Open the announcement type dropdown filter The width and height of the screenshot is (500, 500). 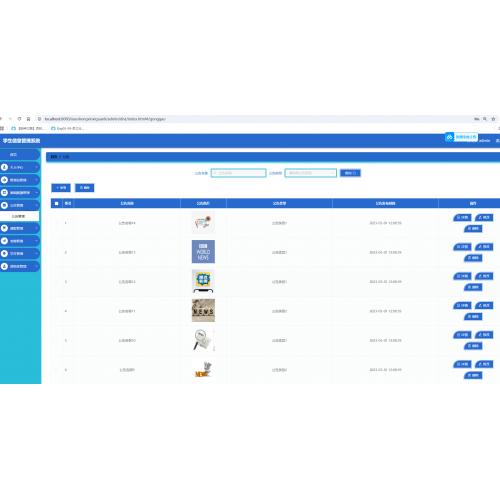(x=311, y=173)
